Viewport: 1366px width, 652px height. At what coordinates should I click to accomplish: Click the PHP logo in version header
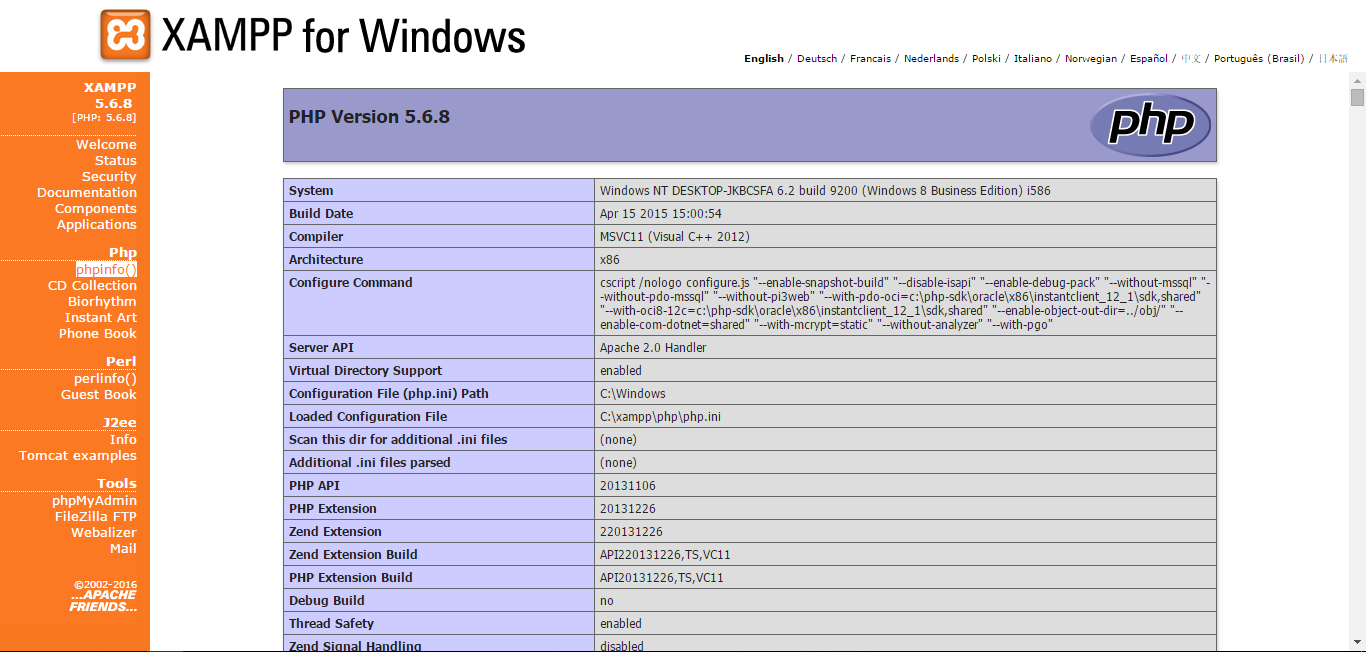[1150, 125]
